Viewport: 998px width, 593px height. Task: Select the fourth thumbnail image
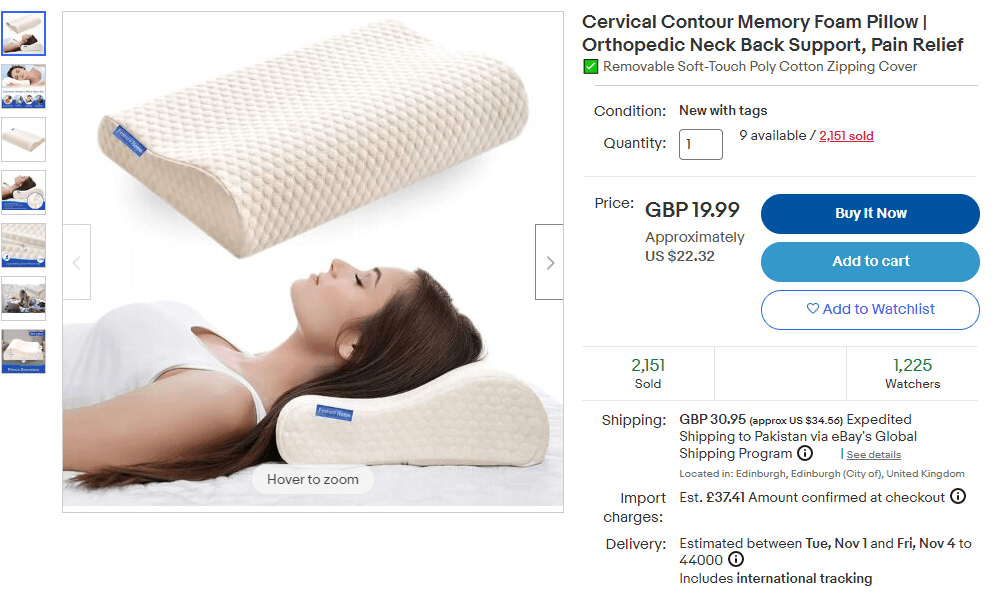[24, 192]
